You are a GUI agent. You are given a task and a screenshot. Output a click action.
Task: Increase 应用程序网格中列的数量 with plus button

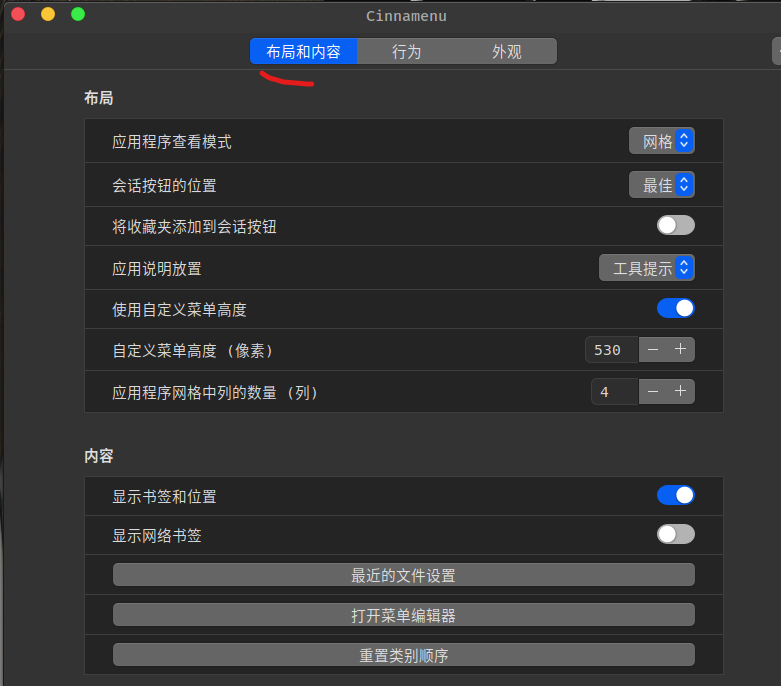click(680, 392)
